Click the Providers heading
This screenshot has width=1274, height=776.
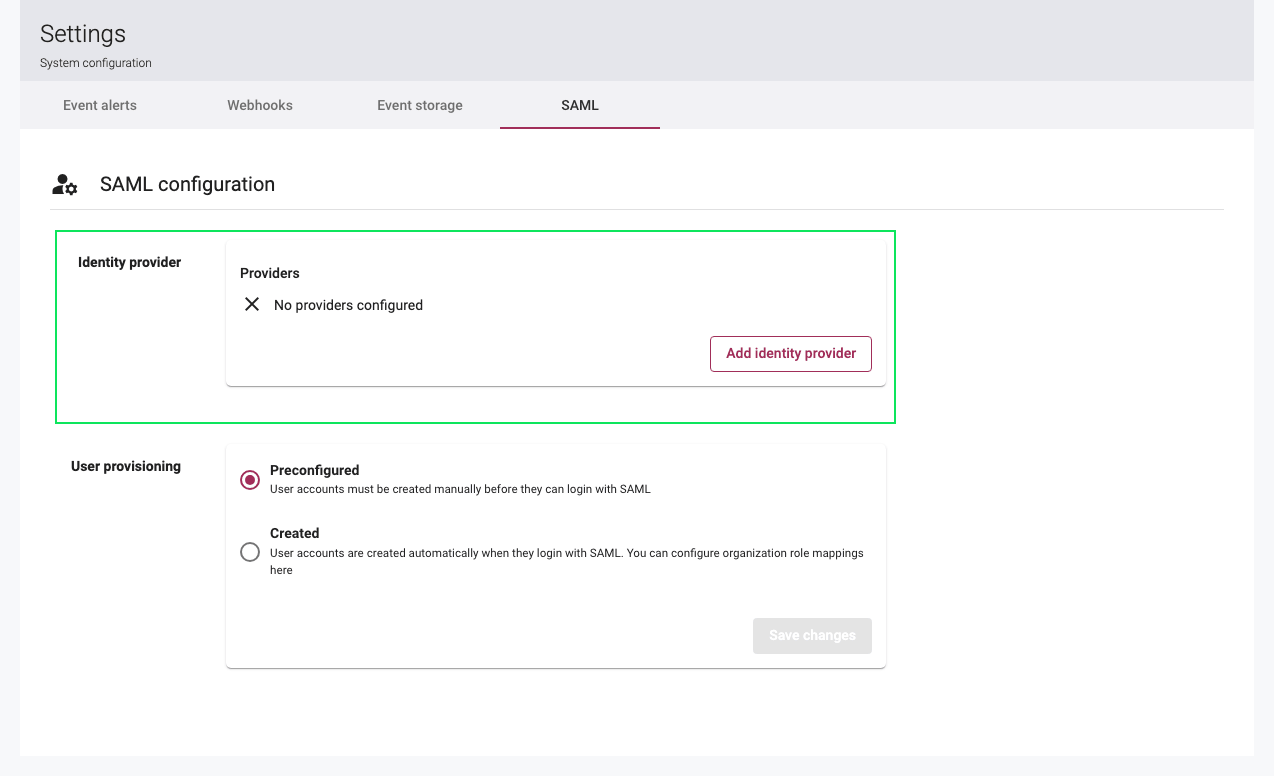(270, 273)
